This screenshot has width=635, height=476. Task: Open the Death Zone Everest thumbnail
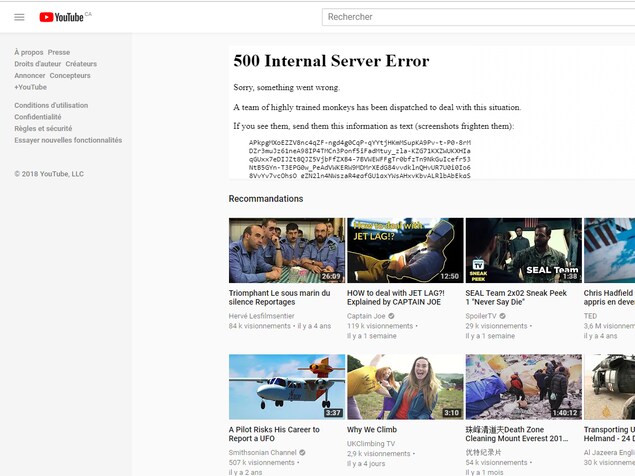pyautogui.click(x=523, y=387)
